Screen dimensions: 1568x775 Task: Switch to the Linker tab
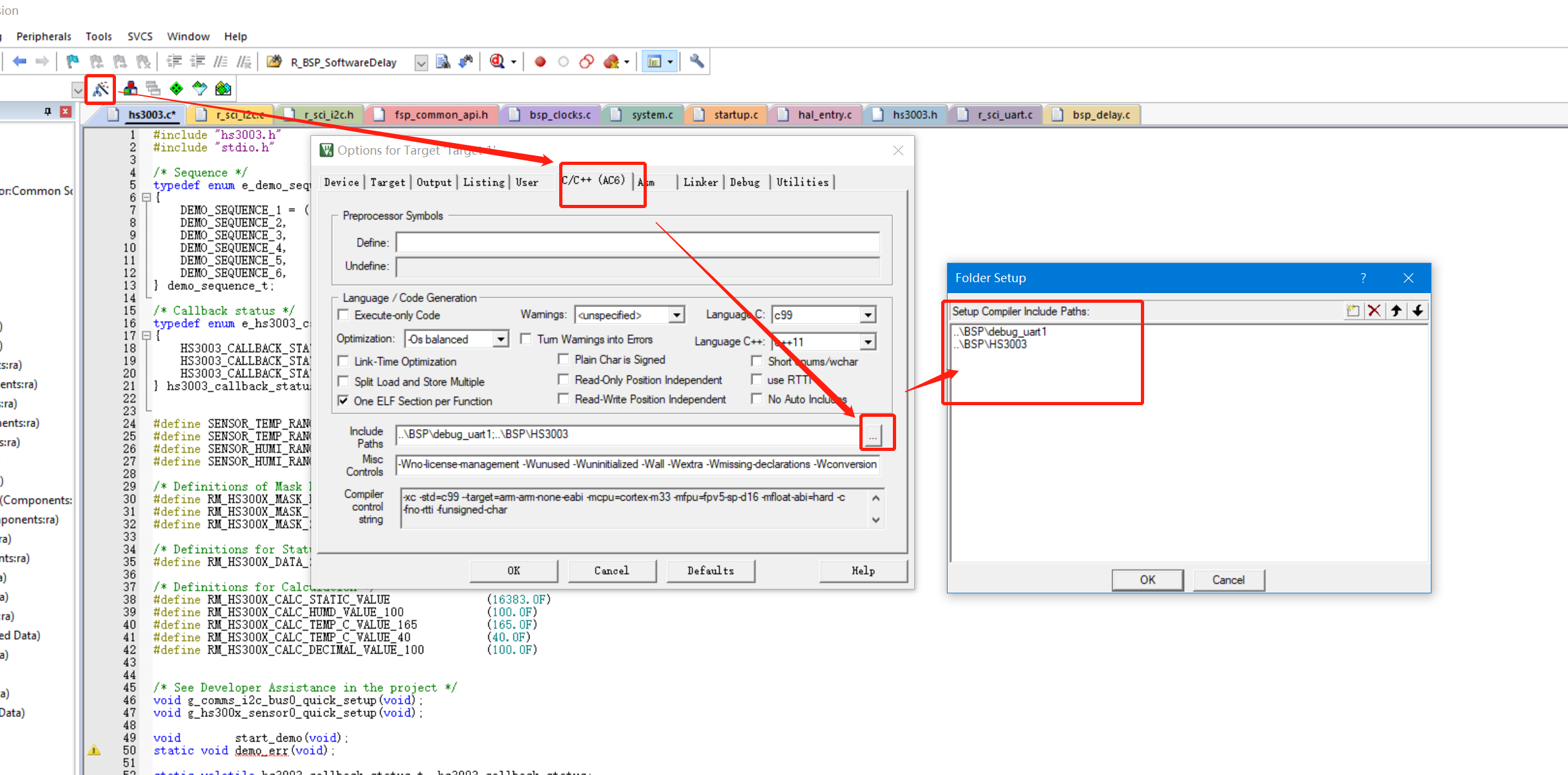[700, 182]
